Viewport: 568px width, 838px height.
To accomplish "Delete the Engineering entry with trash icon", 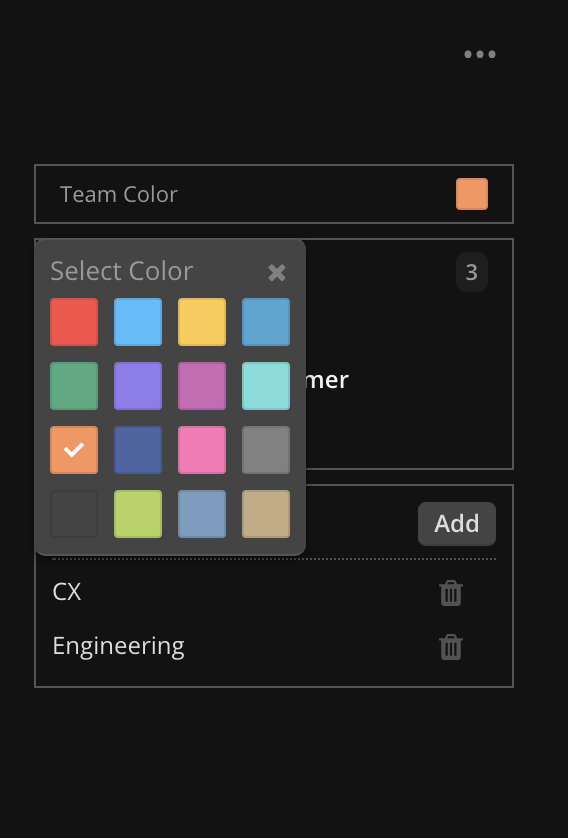I will click(450, 647).
